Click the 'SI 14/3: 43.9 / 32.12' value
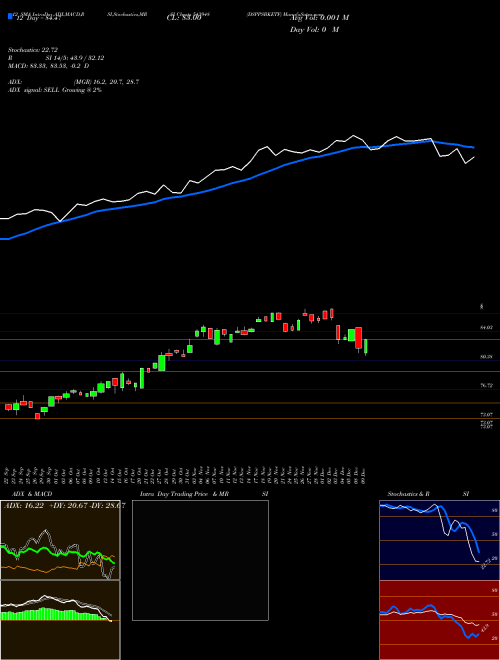This screenshot has height=660, width=500. point(75,58)
